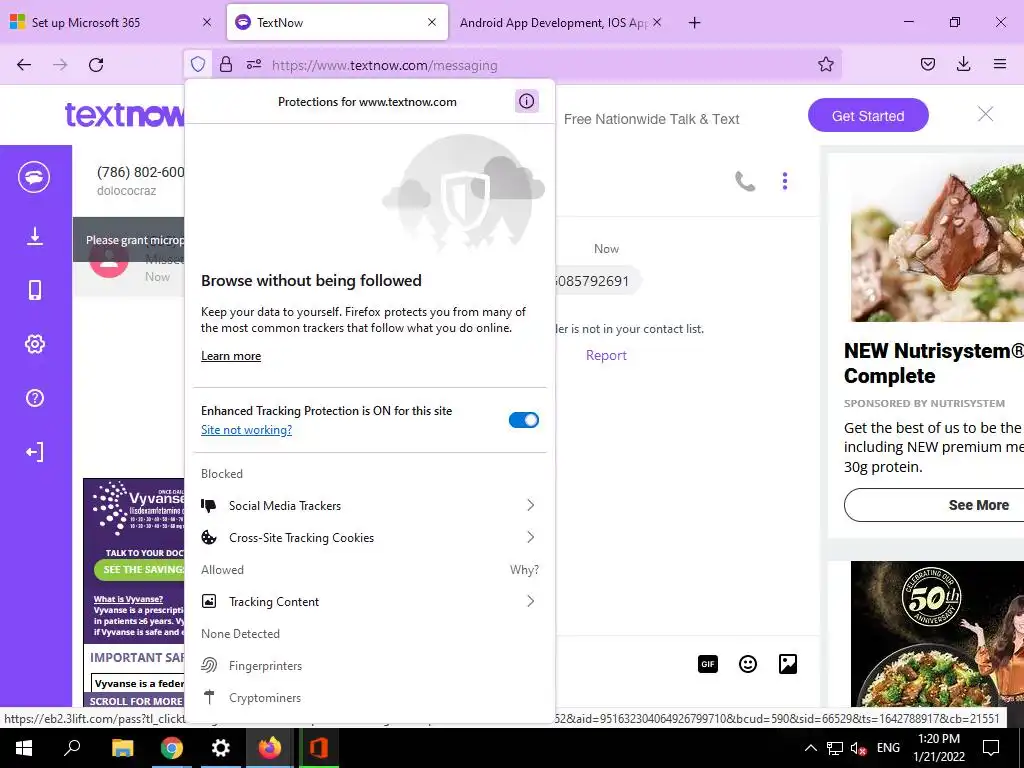1024x768 pixels.
Task: Start a call with the phone icon
Action: (744, 181)
